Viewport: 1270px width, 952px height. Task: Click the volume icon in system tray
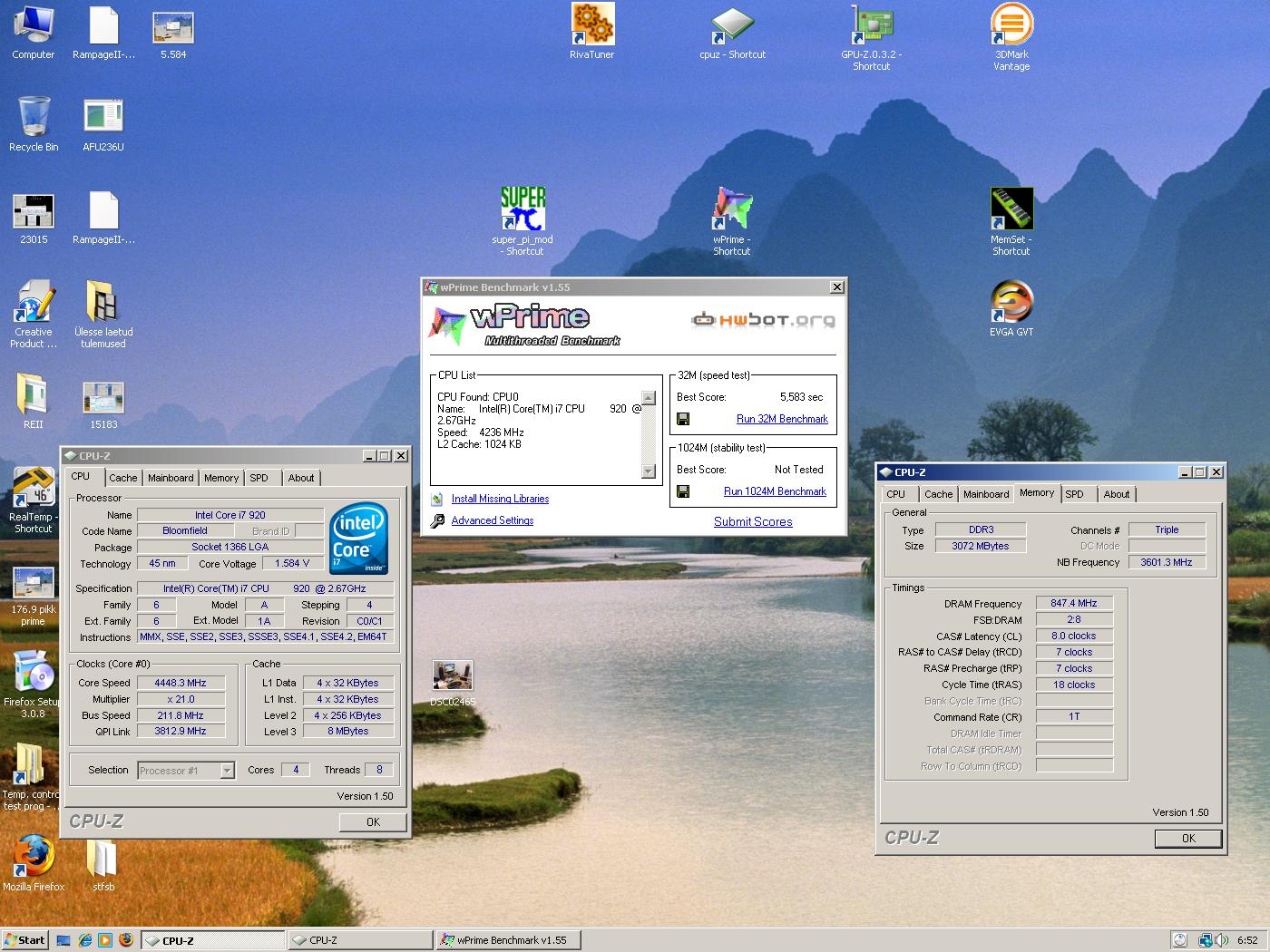1221,940
